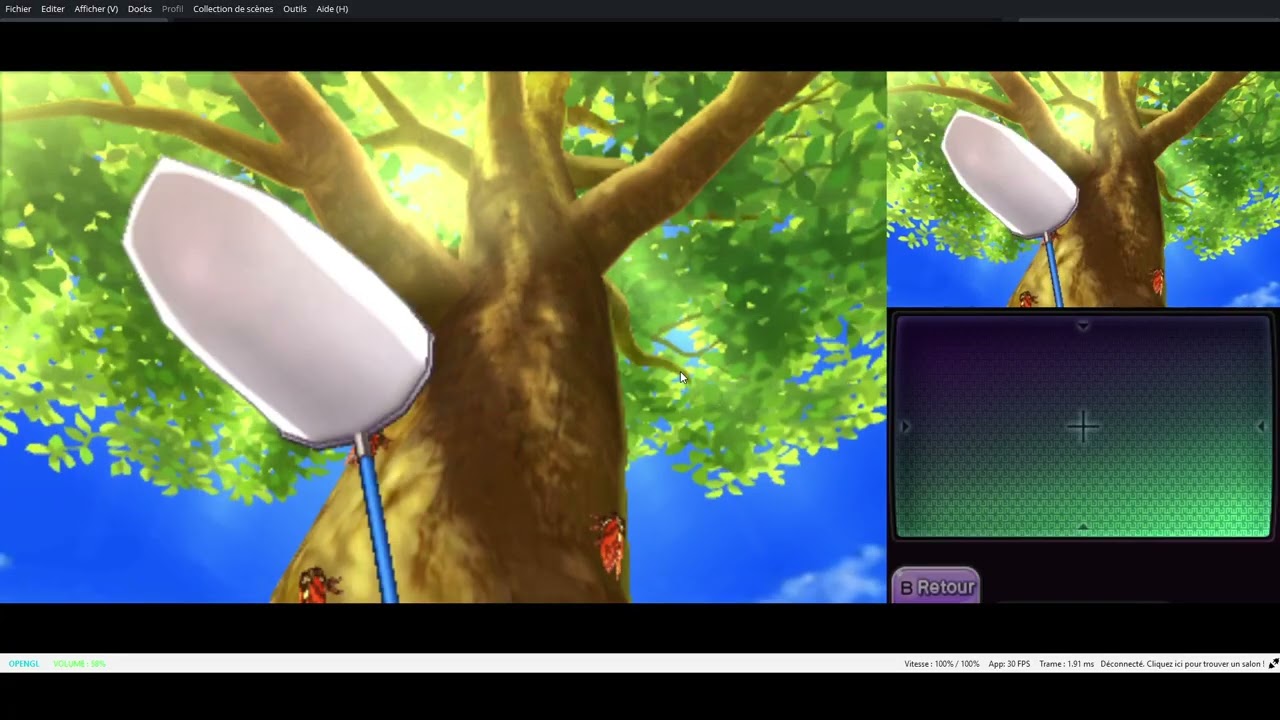Click the OPENGL status indicator
Viewport: 1280px width, 720px height.
(24, 664)
